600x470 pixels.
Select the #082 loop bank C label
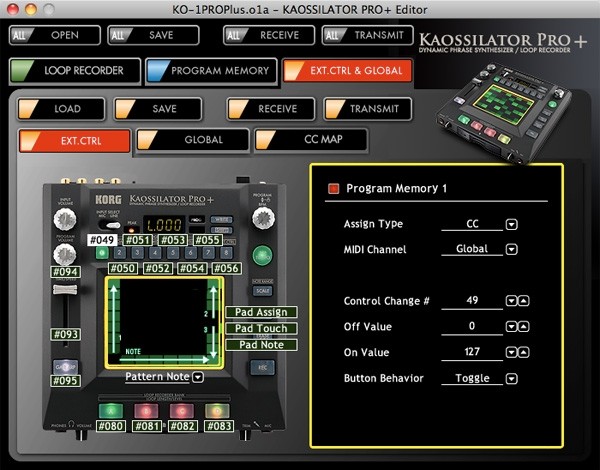183,426
